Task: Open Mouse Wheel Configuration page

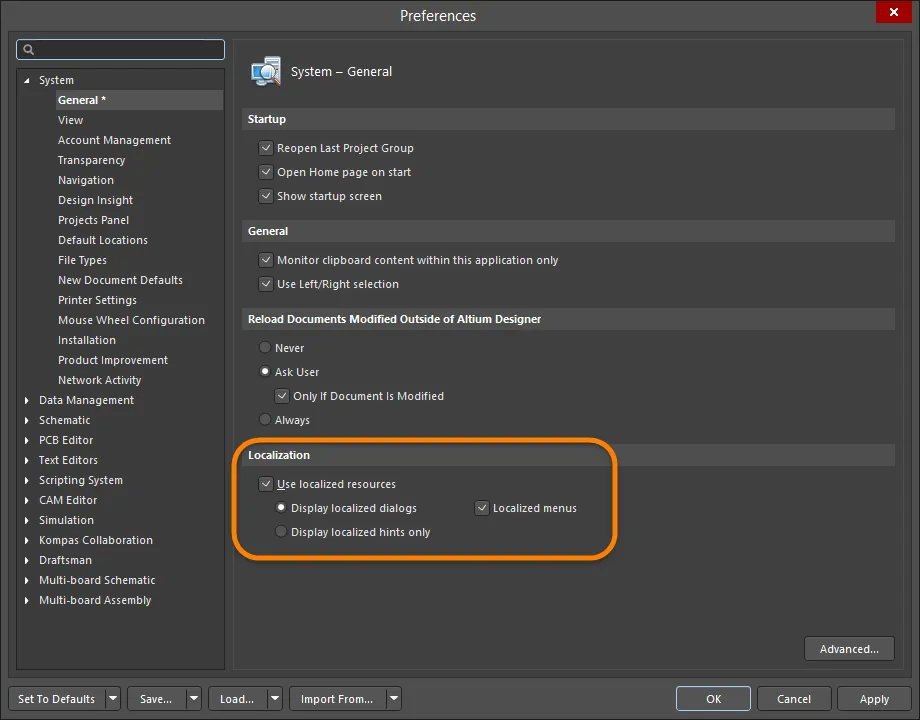Action: (x=131, y=320)
